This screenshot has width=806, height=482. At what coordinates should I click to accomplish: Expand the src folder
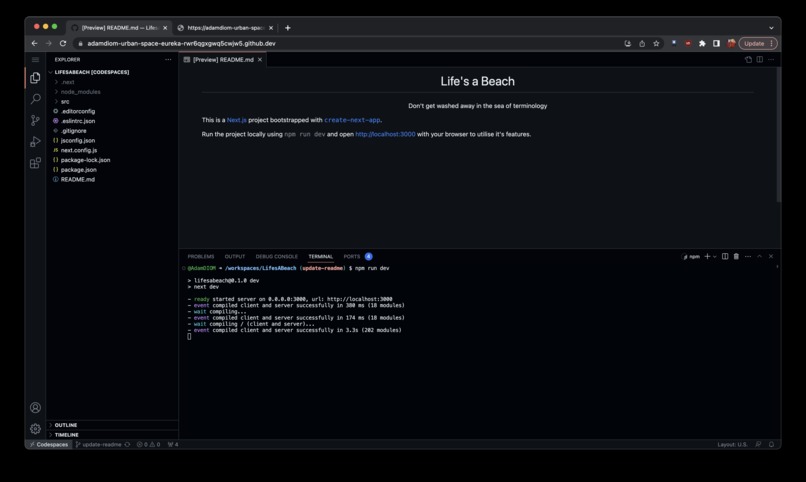(65, 102)
